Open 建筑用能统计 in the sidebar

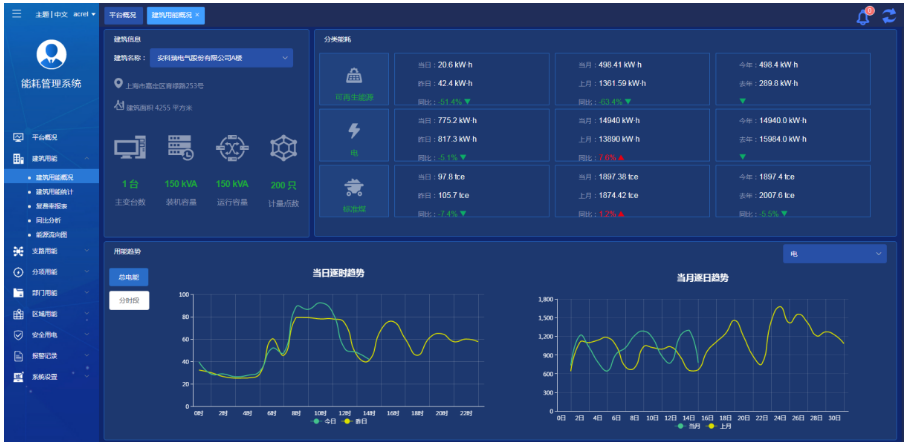click(58, 191)
